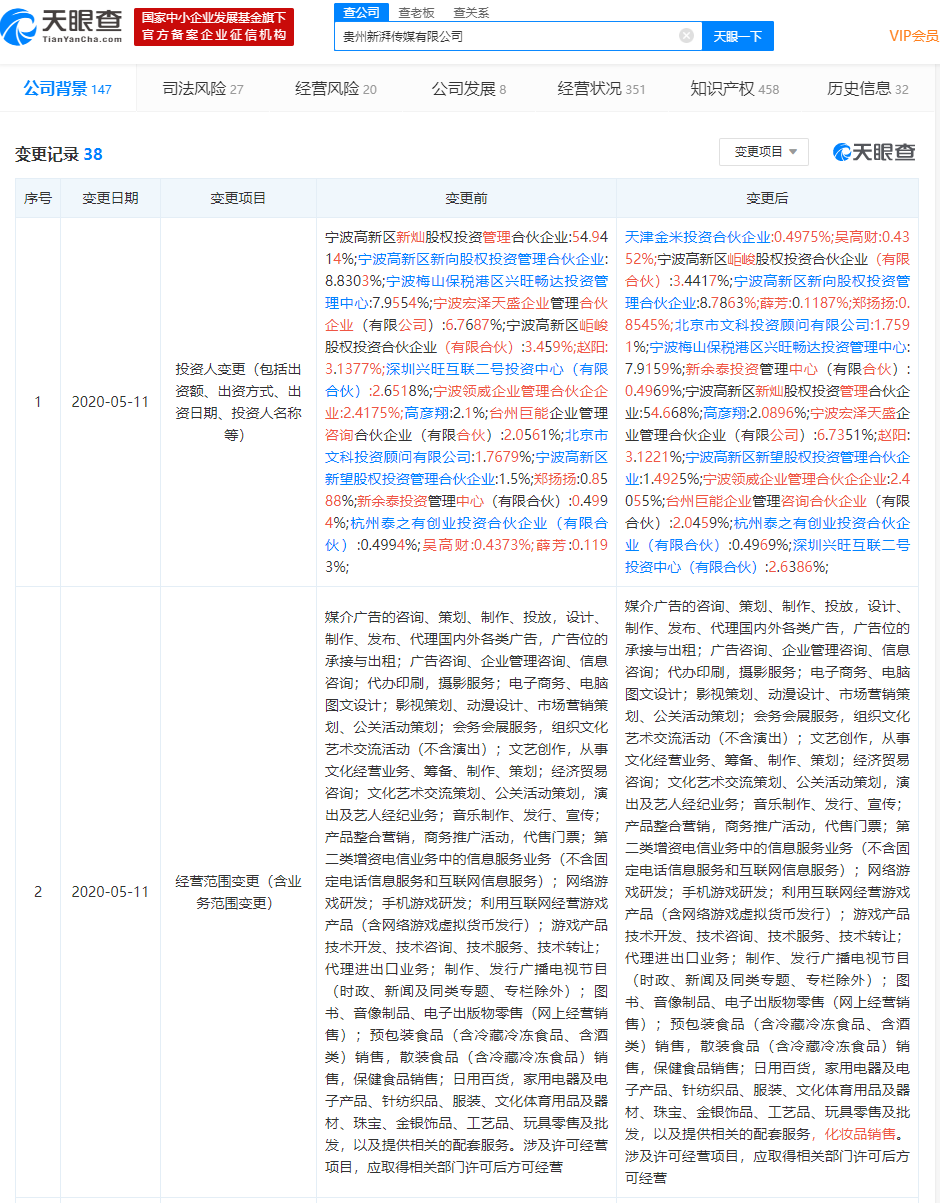Click the TianYanCha logo at top left

pos(61,26)
